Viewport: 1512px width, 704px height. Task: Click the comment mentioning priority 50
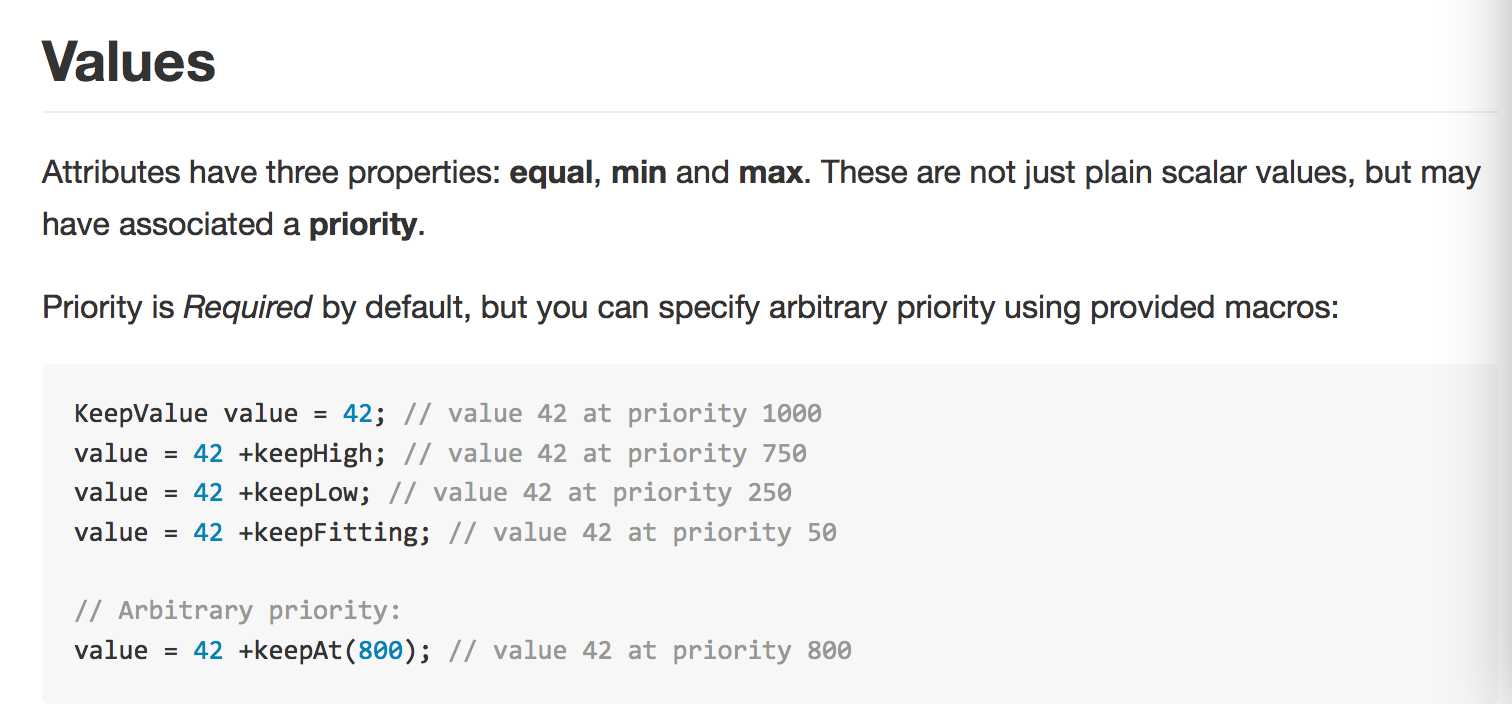pyautogui.click(x=642, y=532)
